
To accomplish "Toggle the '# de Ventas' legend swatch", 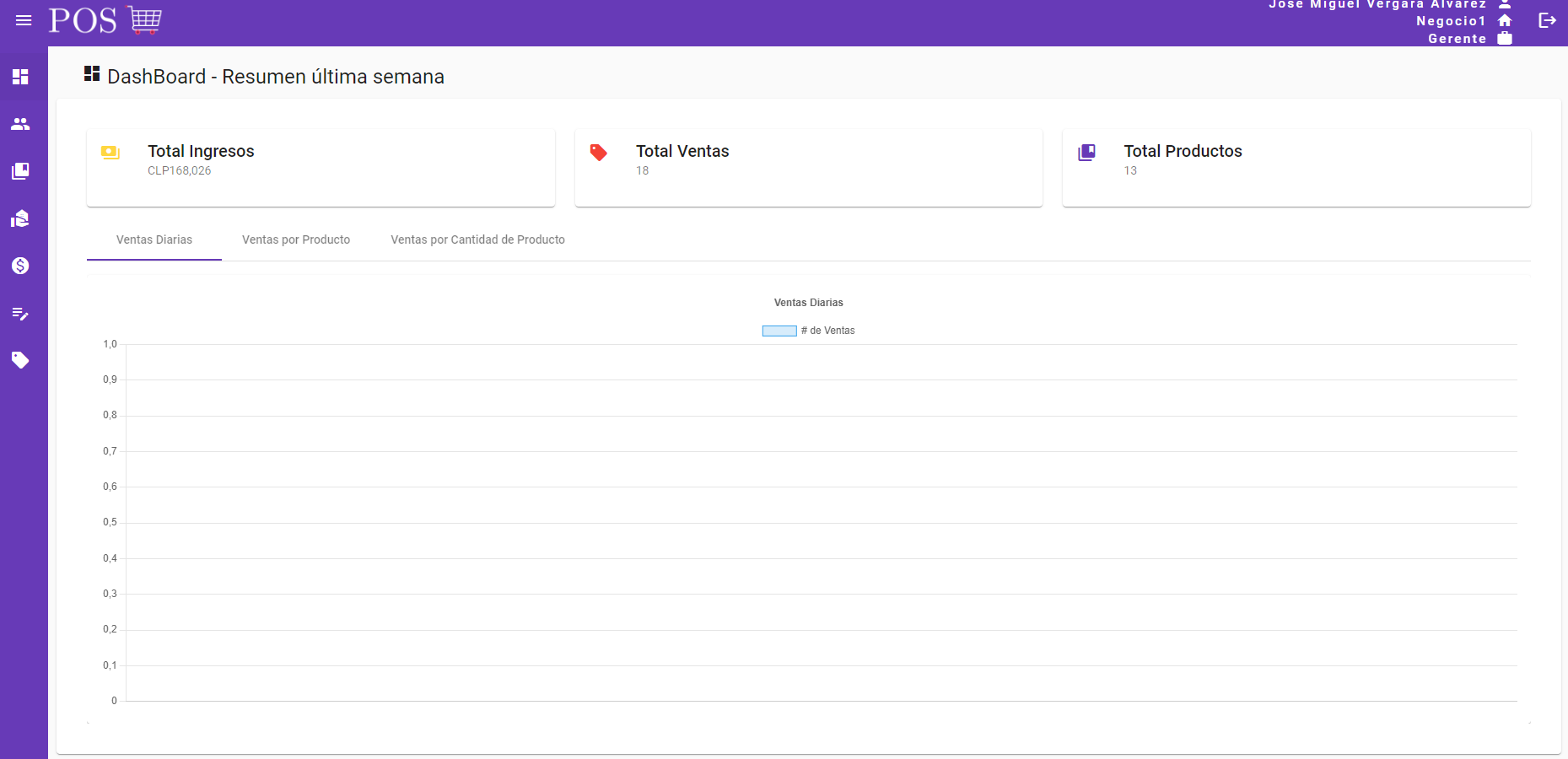I will [779, 331].
